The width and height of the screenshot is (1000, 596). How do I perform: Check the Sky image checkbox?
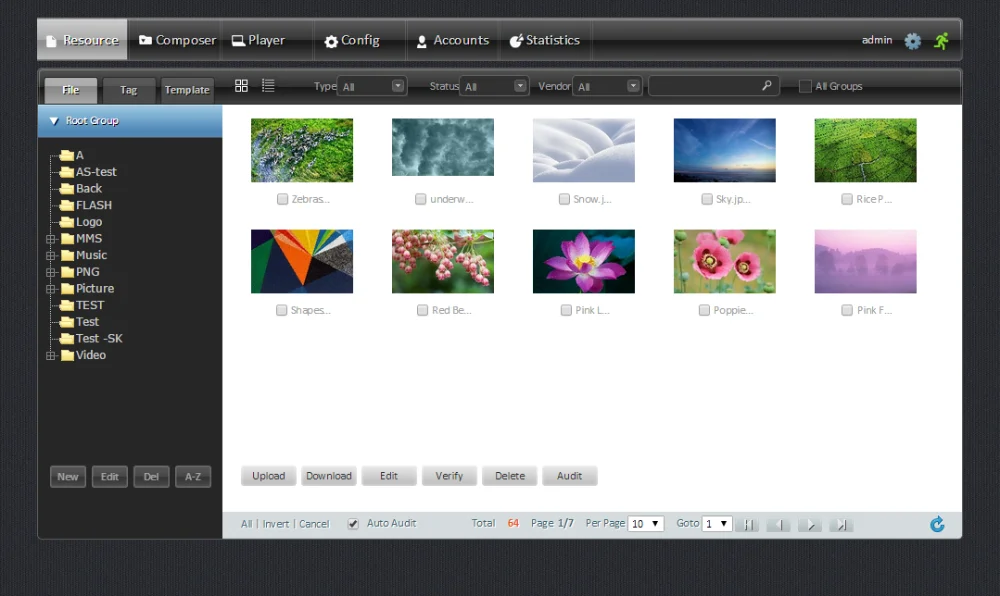pyautogui.click(x=707, y=199)
